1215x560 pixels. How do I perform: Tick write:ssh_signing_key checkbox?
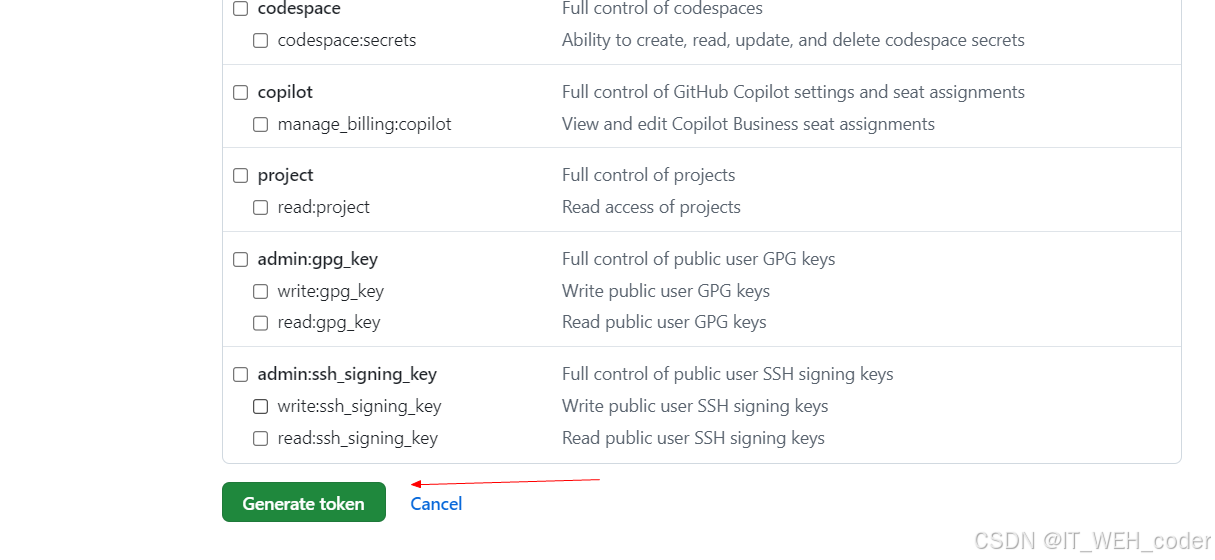(260, 406)
